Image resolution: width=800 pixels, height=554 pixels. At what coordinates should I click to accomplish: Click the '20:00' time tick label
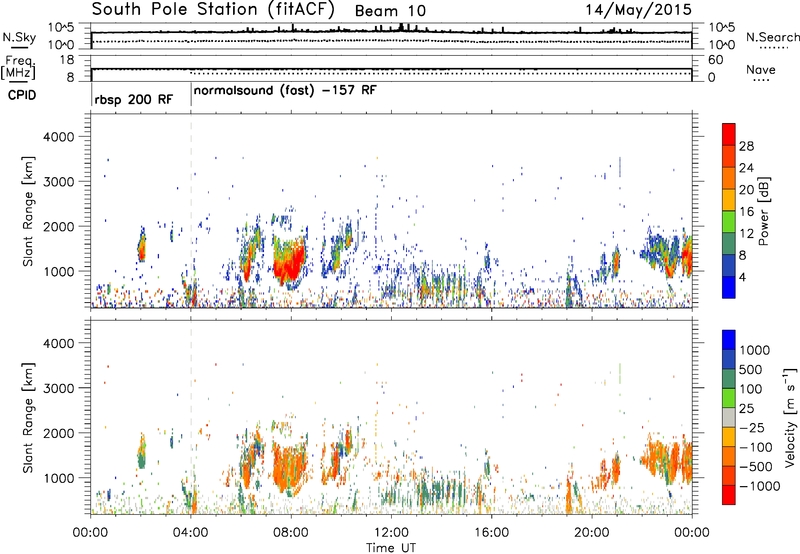click(x=592, y=533)
